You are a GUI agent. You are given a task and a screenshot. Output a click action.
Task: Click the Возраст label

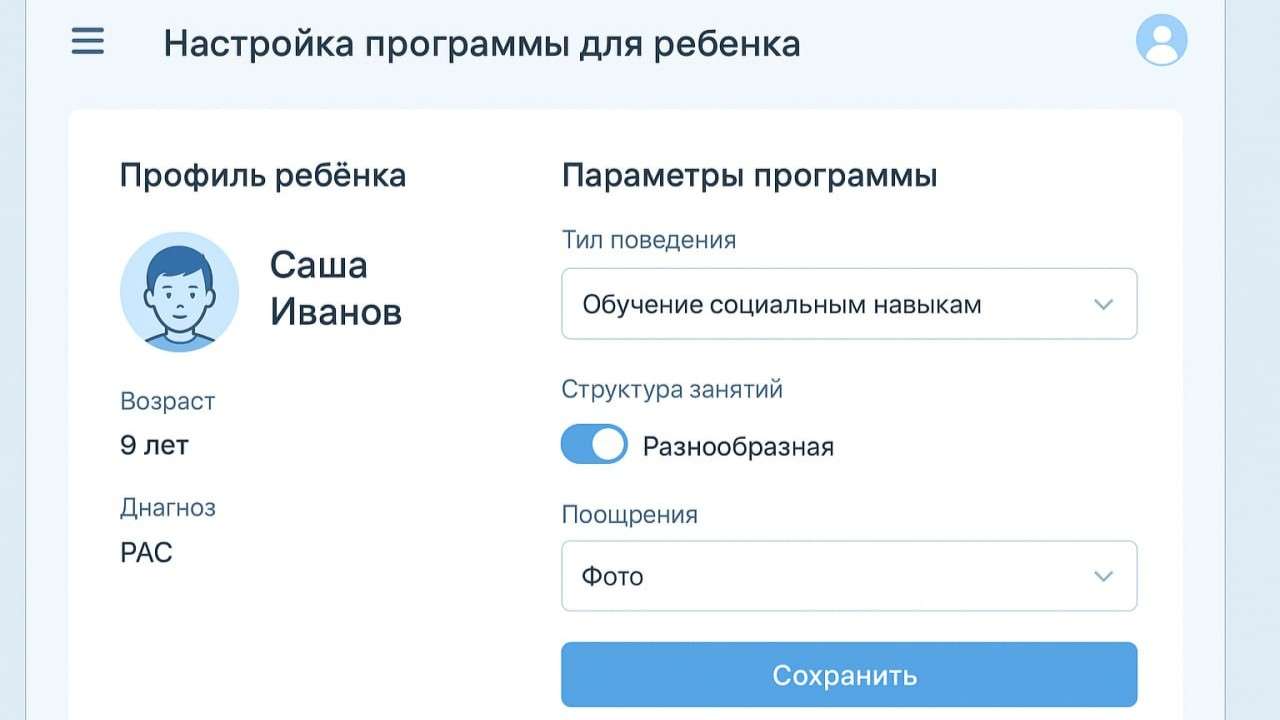click(167, 402)
